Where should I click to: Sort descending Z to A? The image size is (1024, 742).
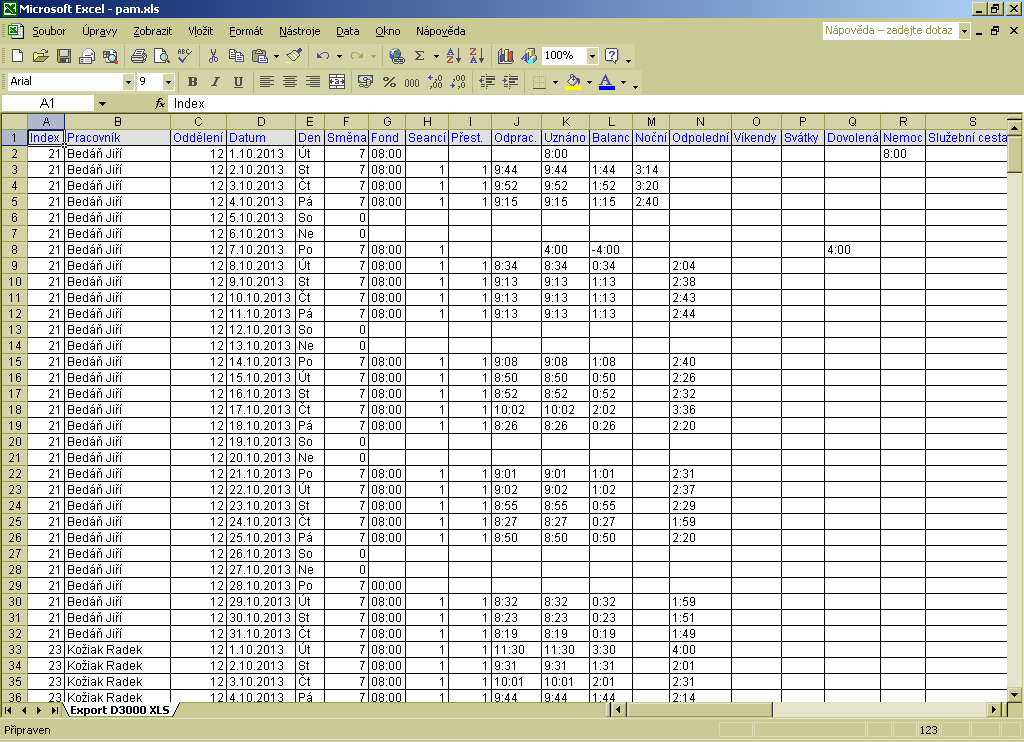(477, 56)
